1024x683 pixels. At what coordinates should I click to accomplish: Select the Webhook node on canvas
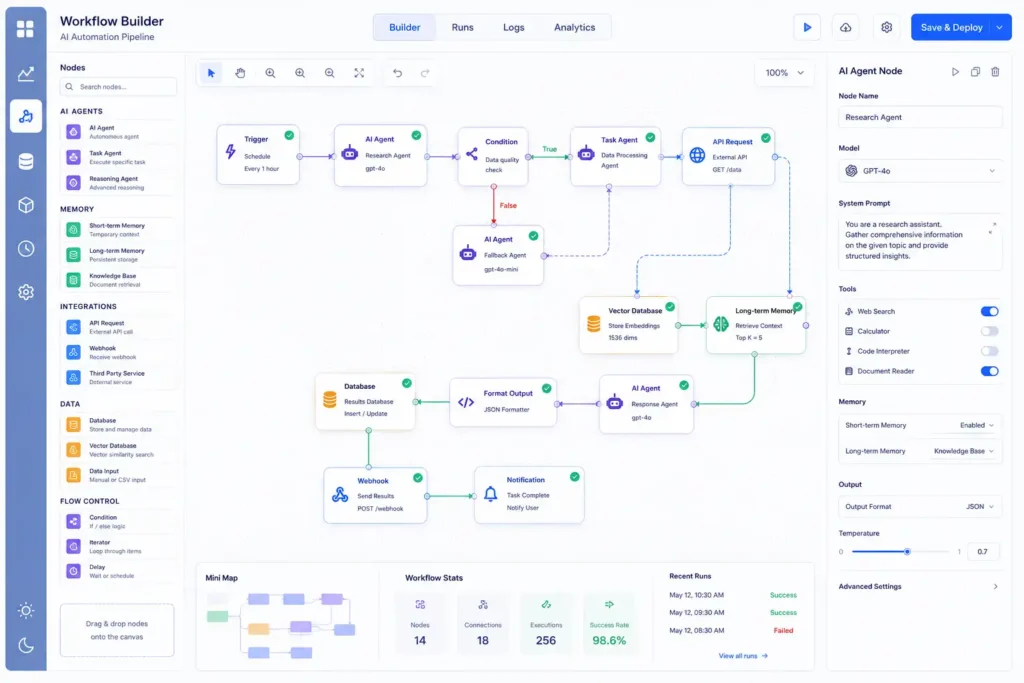pos(376,495)
